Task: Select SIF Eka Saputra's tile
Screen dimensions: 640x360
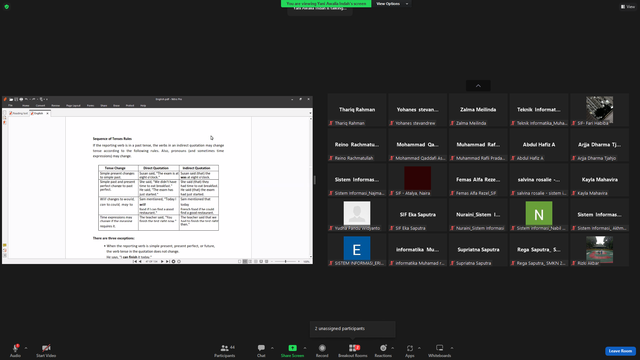Action: pos(418,215)
